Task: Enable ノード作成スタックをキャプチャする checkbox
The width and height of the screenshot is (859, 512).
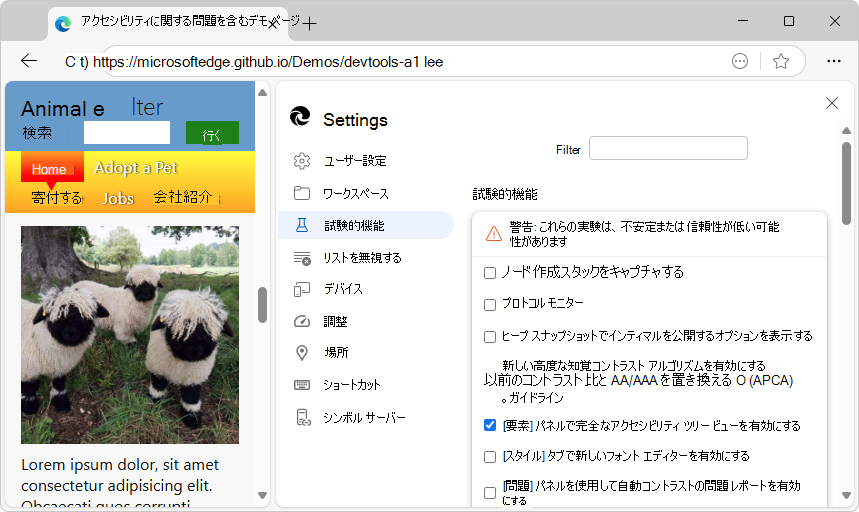Action: [490, 273]
